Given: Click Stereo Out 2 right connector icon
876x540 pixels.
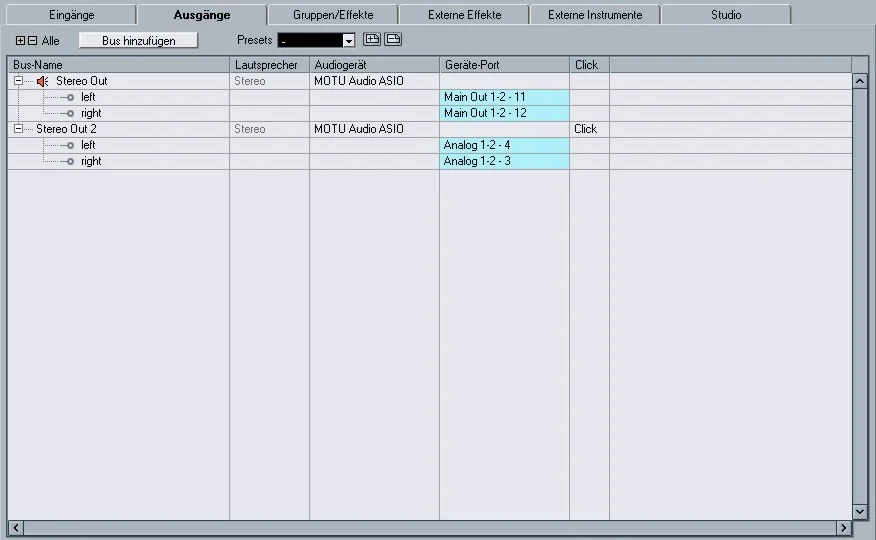Looking at the screenshot, I should [x=68, y=161].
